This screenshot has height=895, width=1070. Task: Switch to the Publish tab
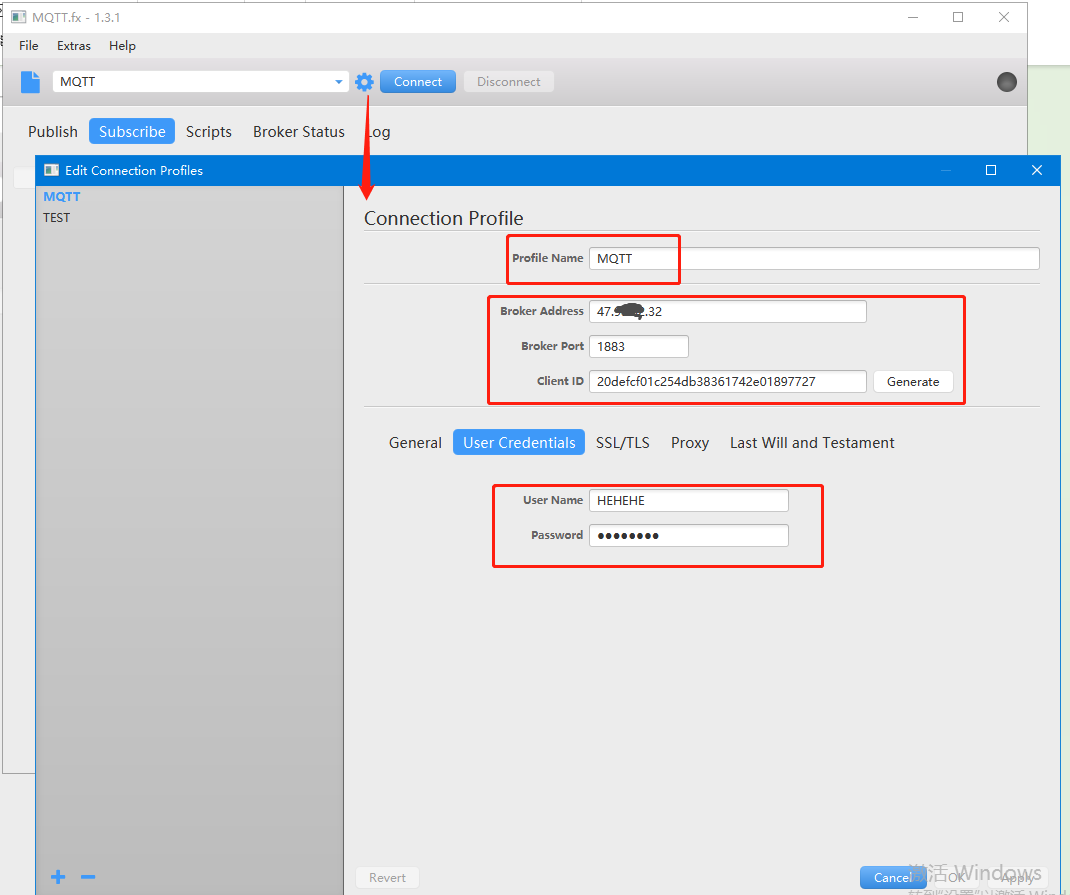click(x=53, y=132)
